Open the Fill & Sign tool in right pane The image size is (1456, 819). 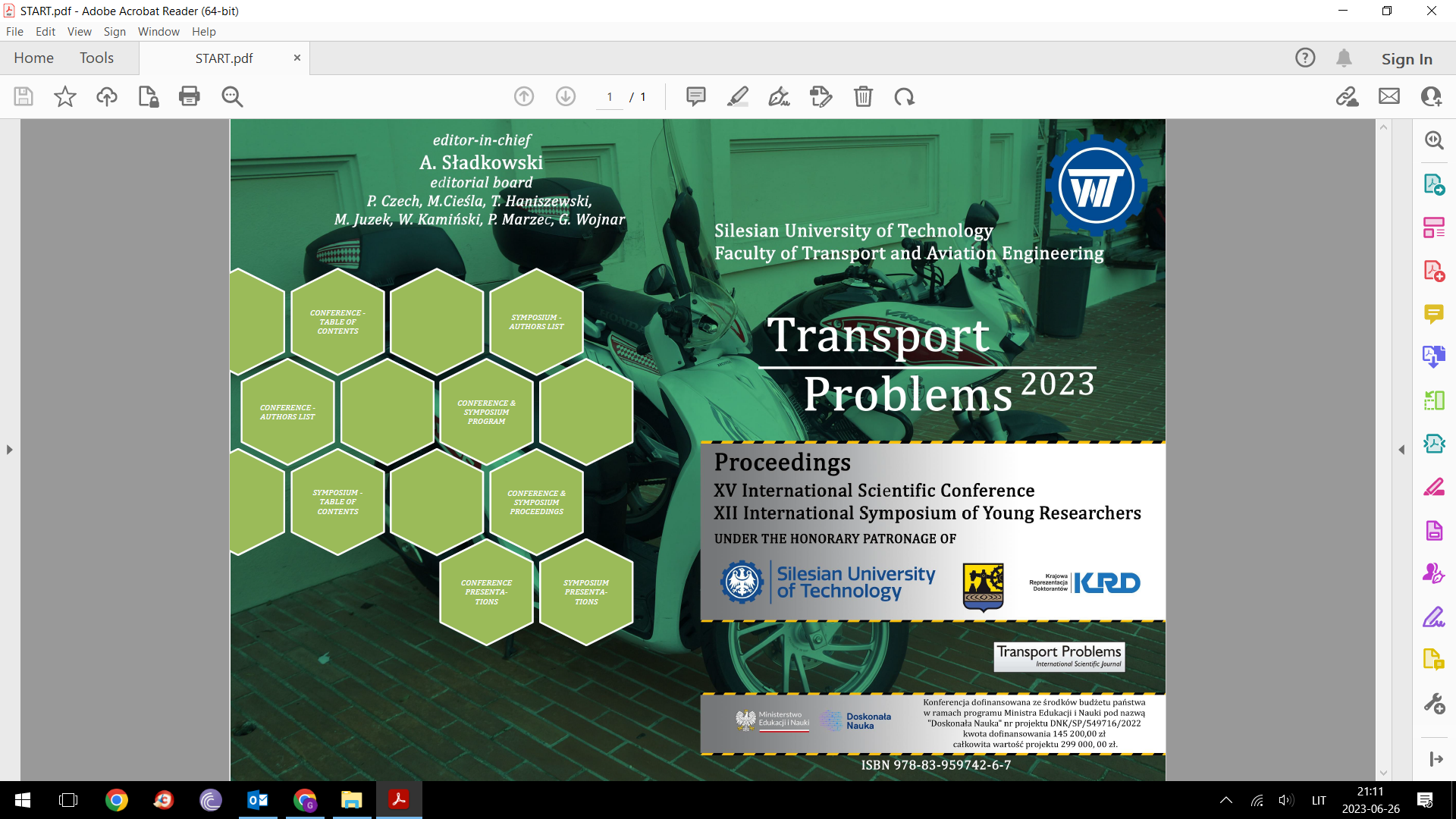1434,617
